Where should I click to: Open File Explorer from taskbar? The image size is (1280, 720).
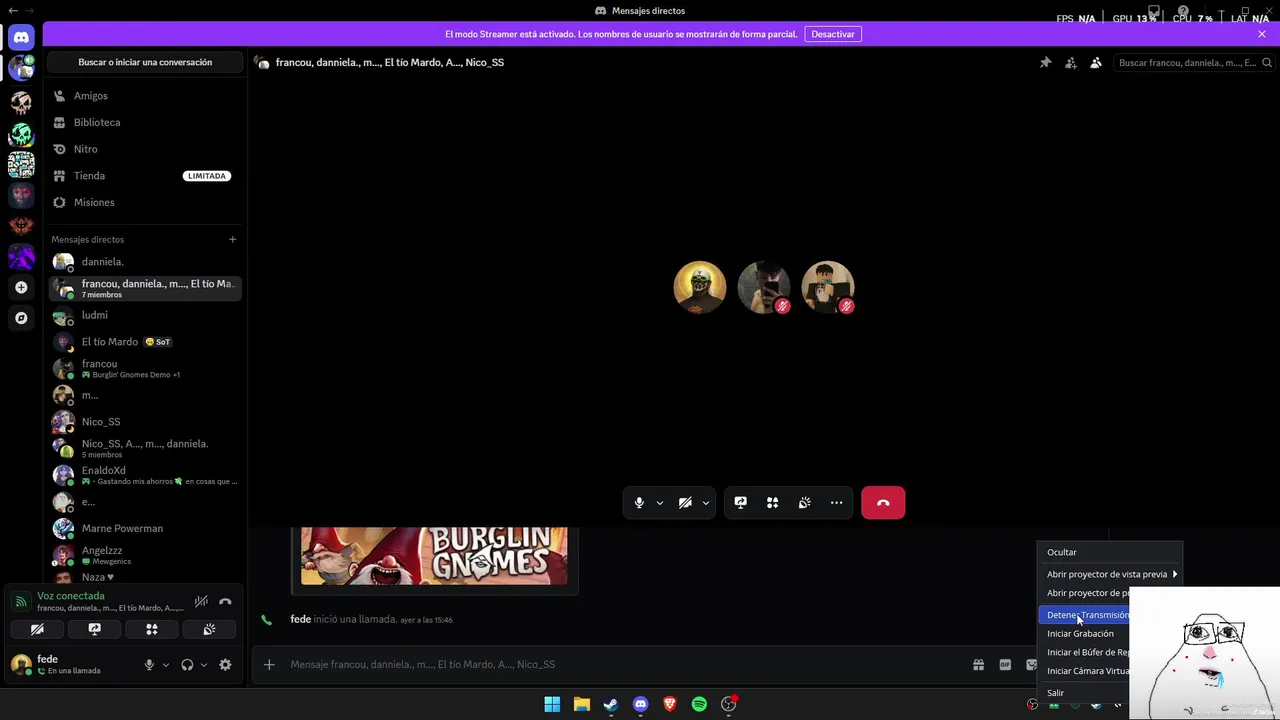(x=581, y=704)
